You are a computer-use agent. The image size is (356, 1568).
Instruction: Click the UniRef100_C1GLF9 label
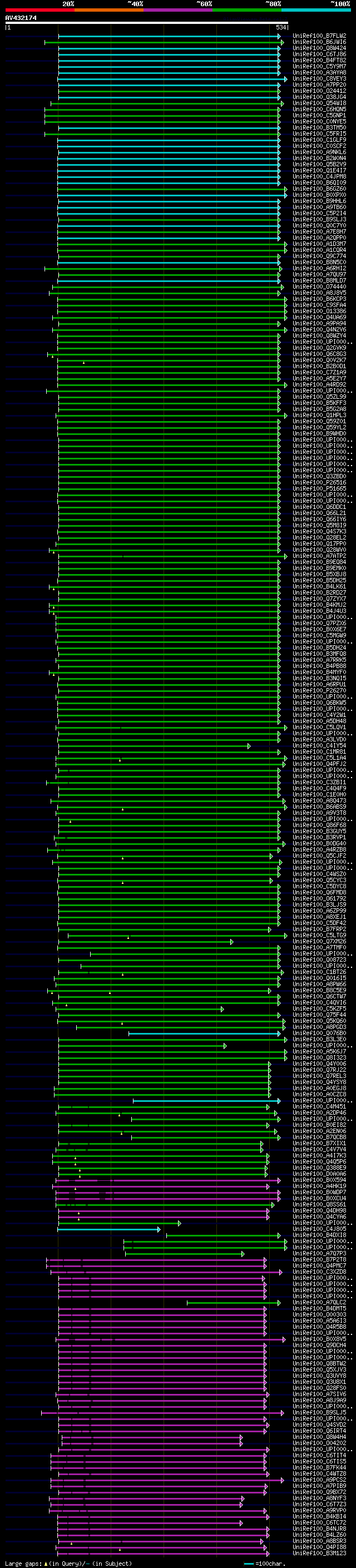[x=319, y=140]
